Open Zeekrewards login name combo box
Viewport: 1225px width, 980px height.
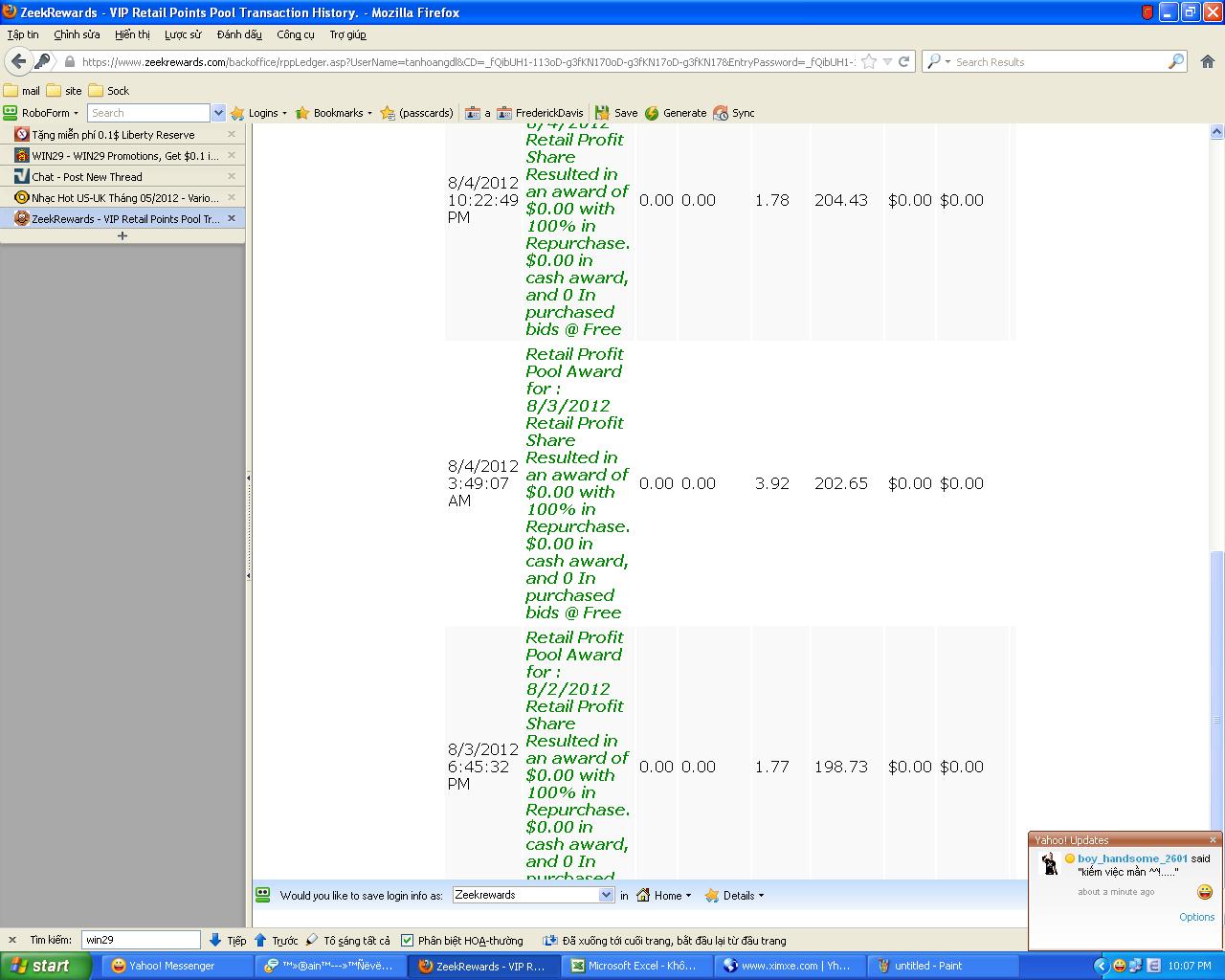click(533, 895)
